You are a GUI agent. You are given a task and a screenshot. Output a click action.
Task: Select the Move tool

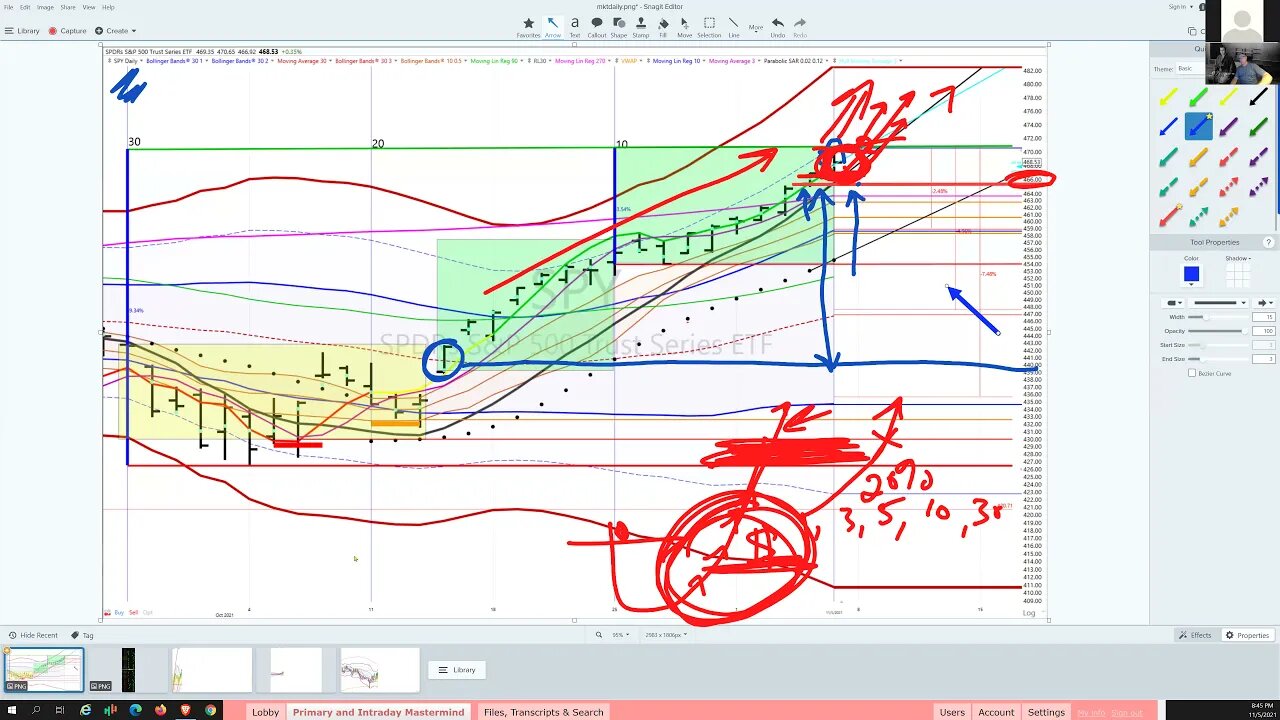[684, 26]
